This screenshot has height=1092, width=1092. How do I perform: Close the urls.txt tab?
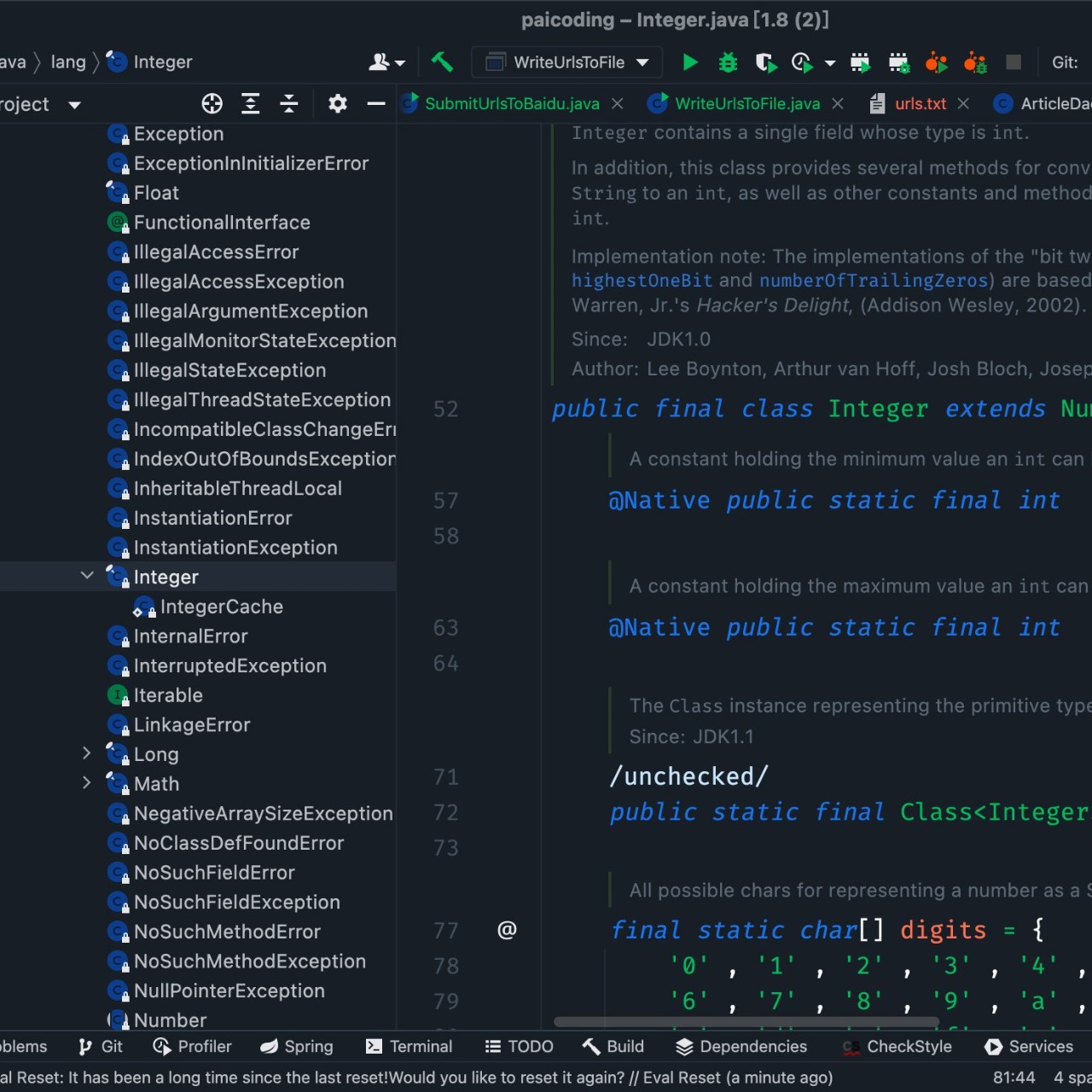(963, 104)
